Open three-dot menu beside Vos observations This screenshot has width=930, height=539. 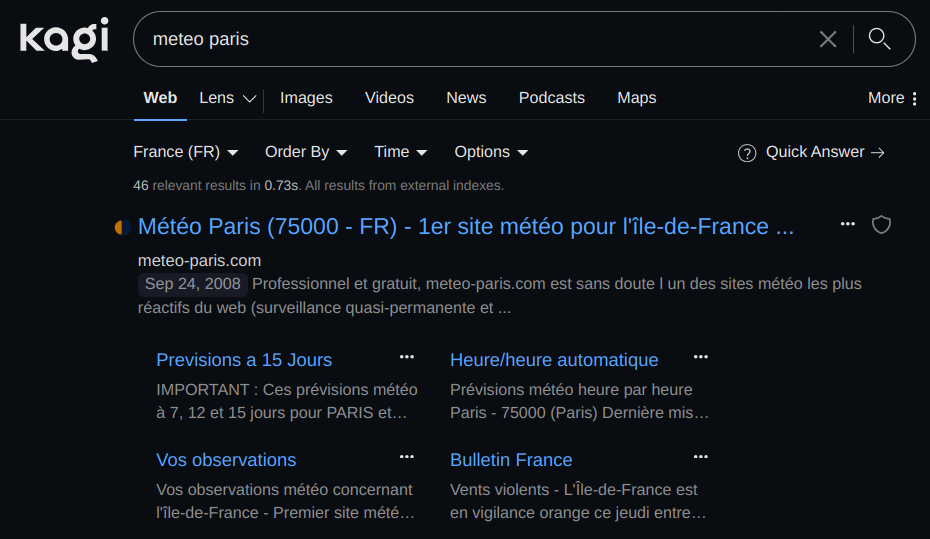[x=407, y=457]
